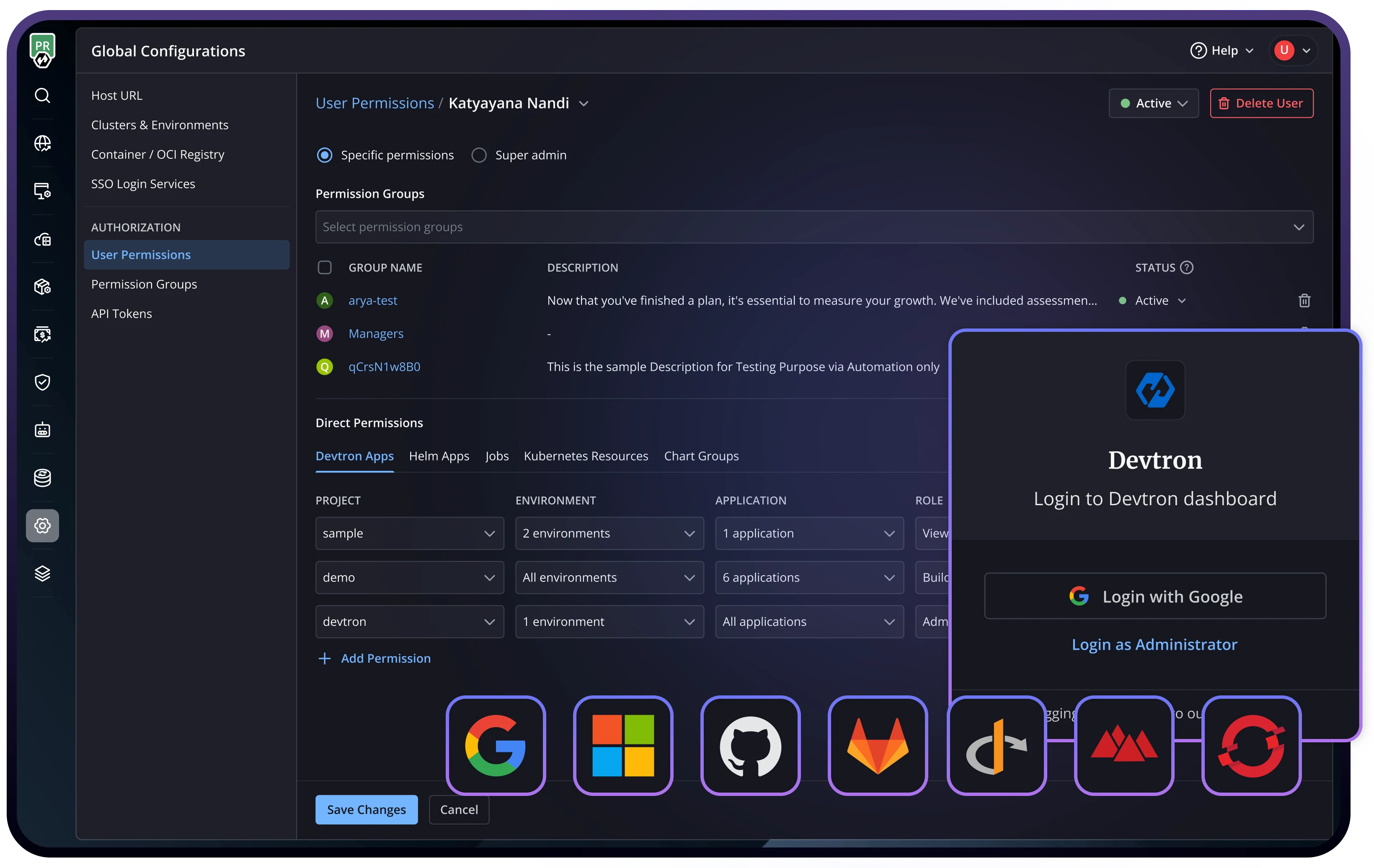The image size is (1374, 868).
Task: Click the search icon in left sidebar
Action: click(42, 95)
